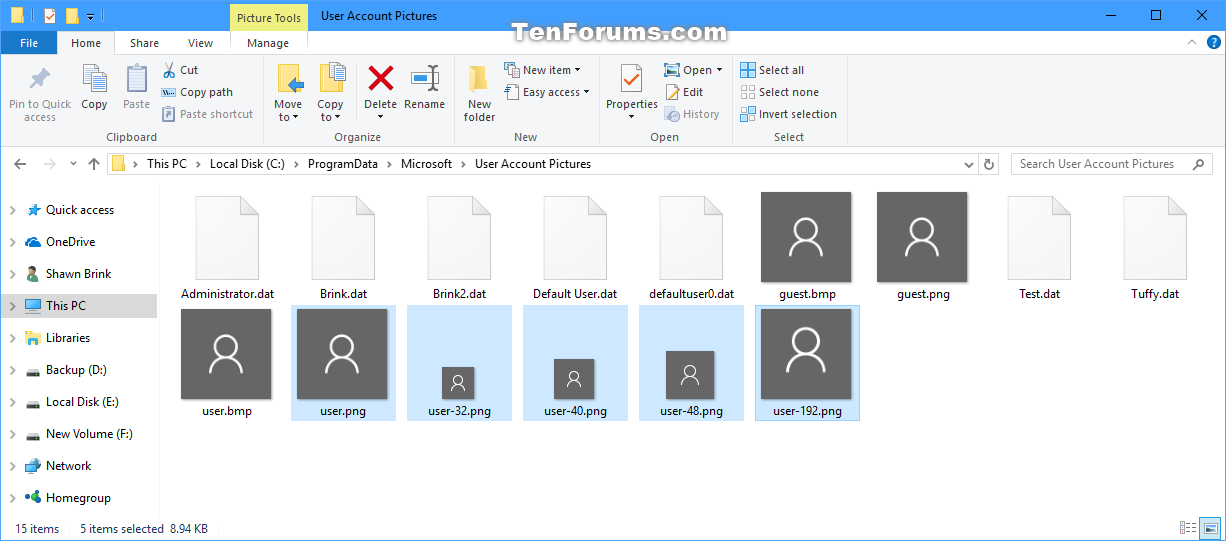
Task: Open the New item dropdown
Action: pos(542,70)
